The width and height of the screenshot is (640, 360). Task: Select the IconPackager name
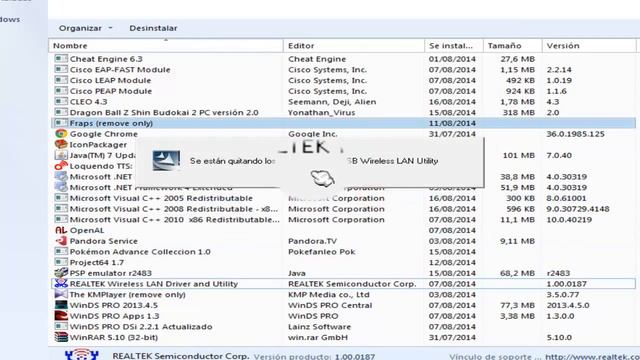tap(98, 144)
